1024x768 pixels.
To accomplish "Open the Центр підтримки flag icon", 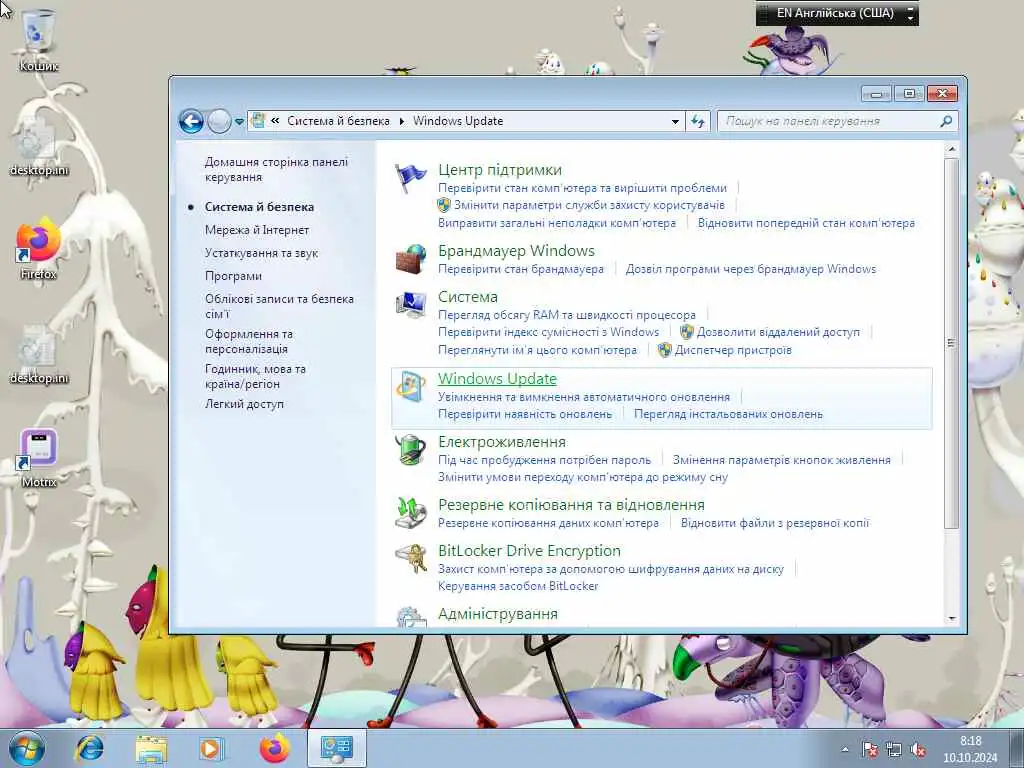I will pos(410,178).
